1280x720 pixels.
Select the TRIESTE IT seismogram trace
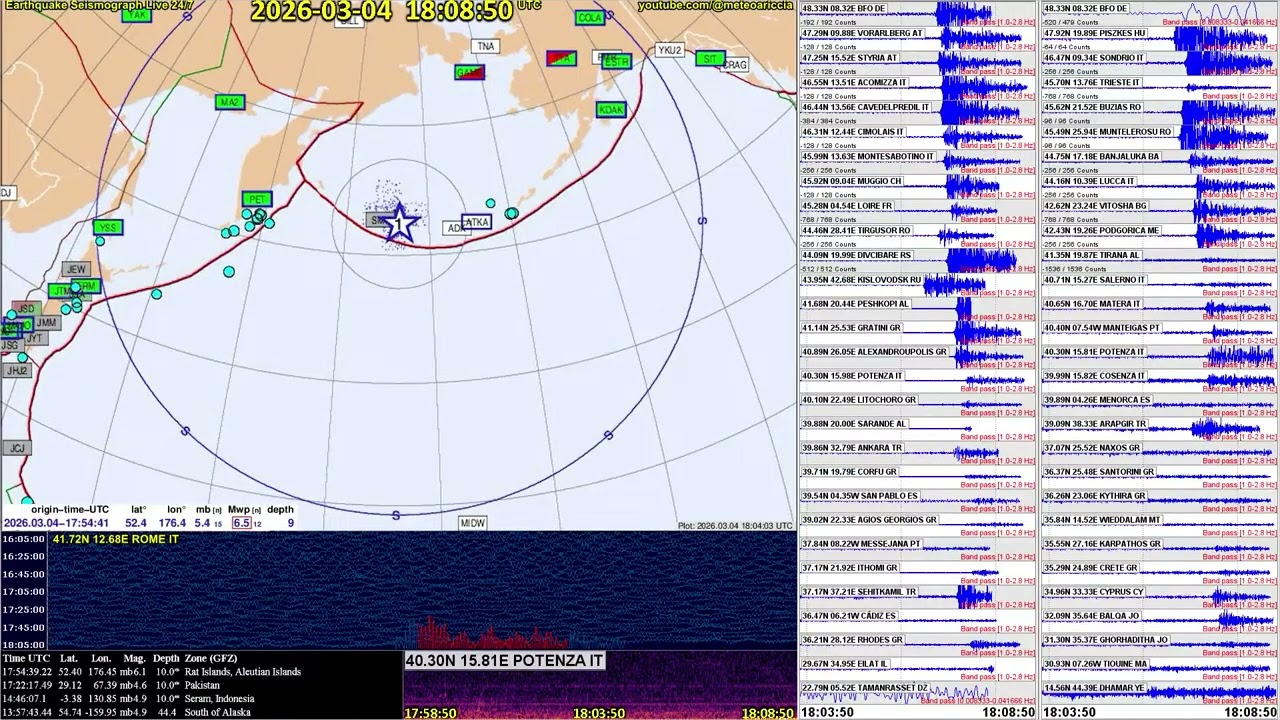point(1160,89)
